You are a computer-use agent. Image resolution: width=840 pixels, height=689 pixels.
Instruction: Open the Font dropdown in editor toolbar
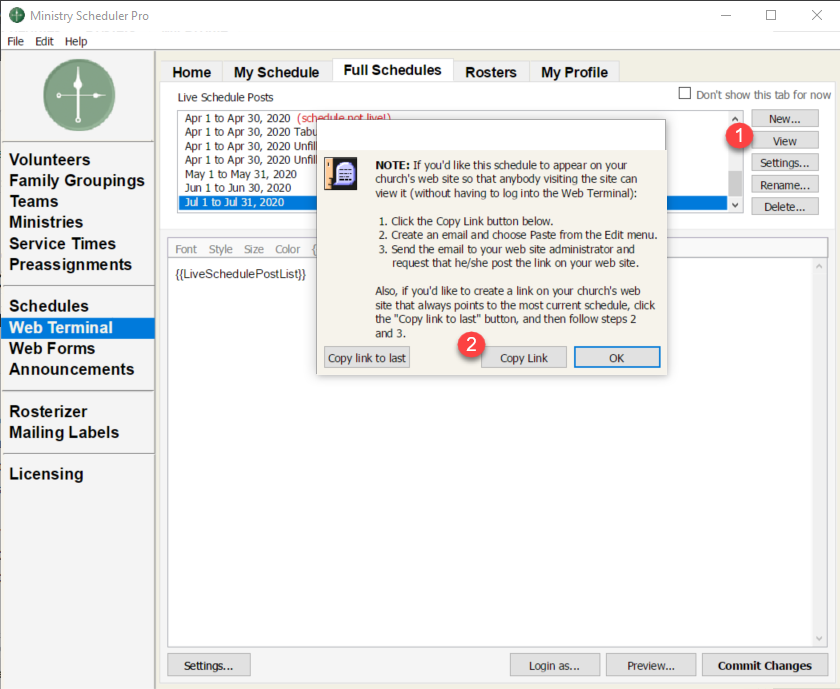(x=186, y=249)
